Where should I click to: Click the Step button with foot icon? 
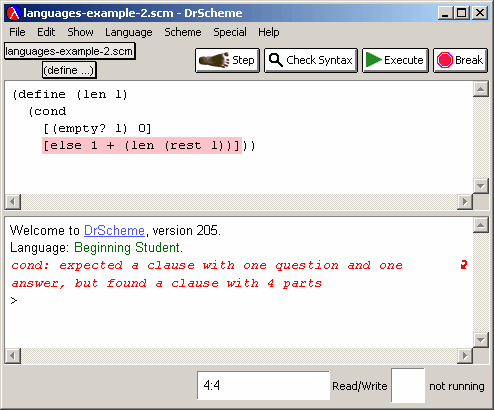point(227,60)
